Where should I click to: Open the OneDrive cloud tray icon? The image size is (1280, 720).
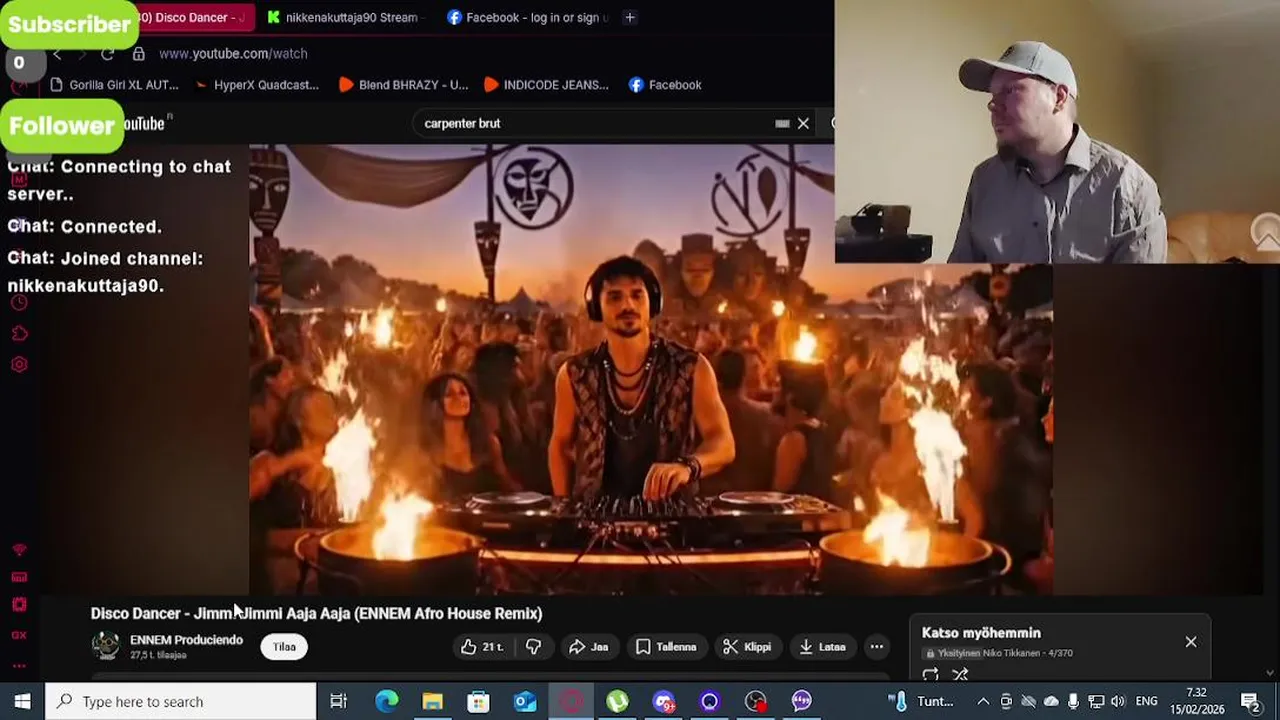1051,701
